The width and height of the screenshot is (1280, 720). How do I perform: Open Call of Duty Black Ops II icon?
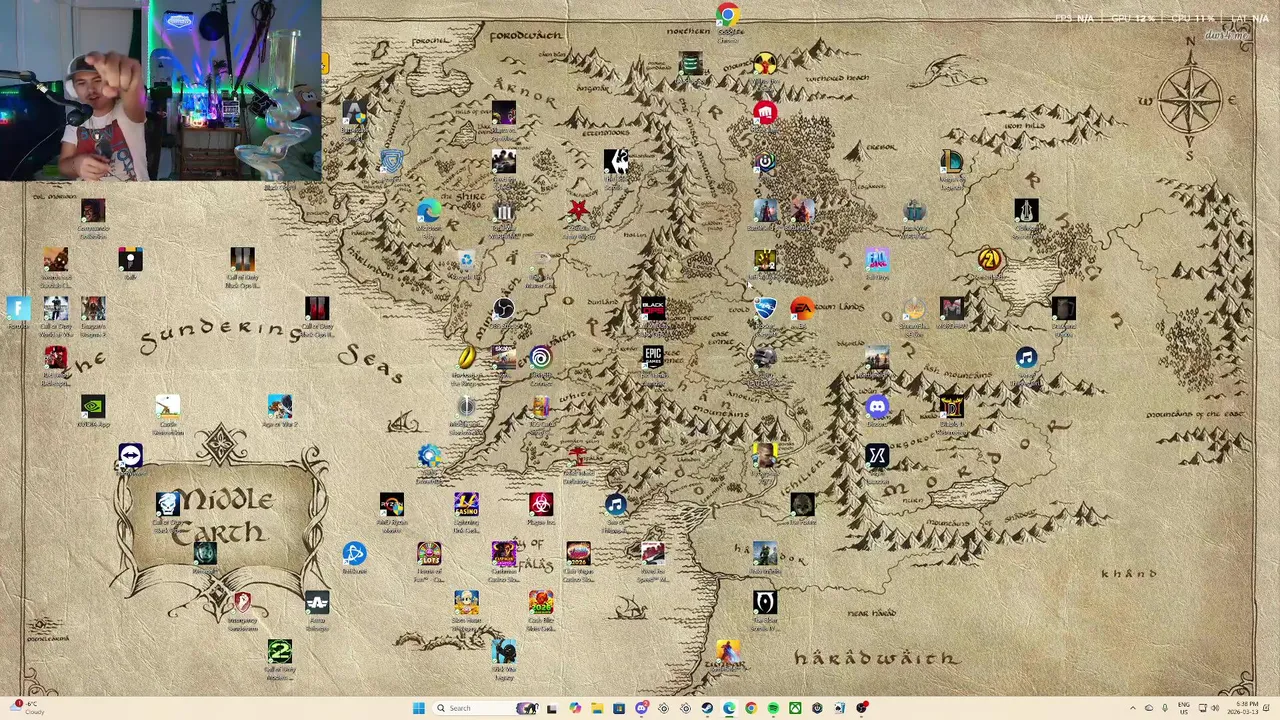tap(242, 260)
